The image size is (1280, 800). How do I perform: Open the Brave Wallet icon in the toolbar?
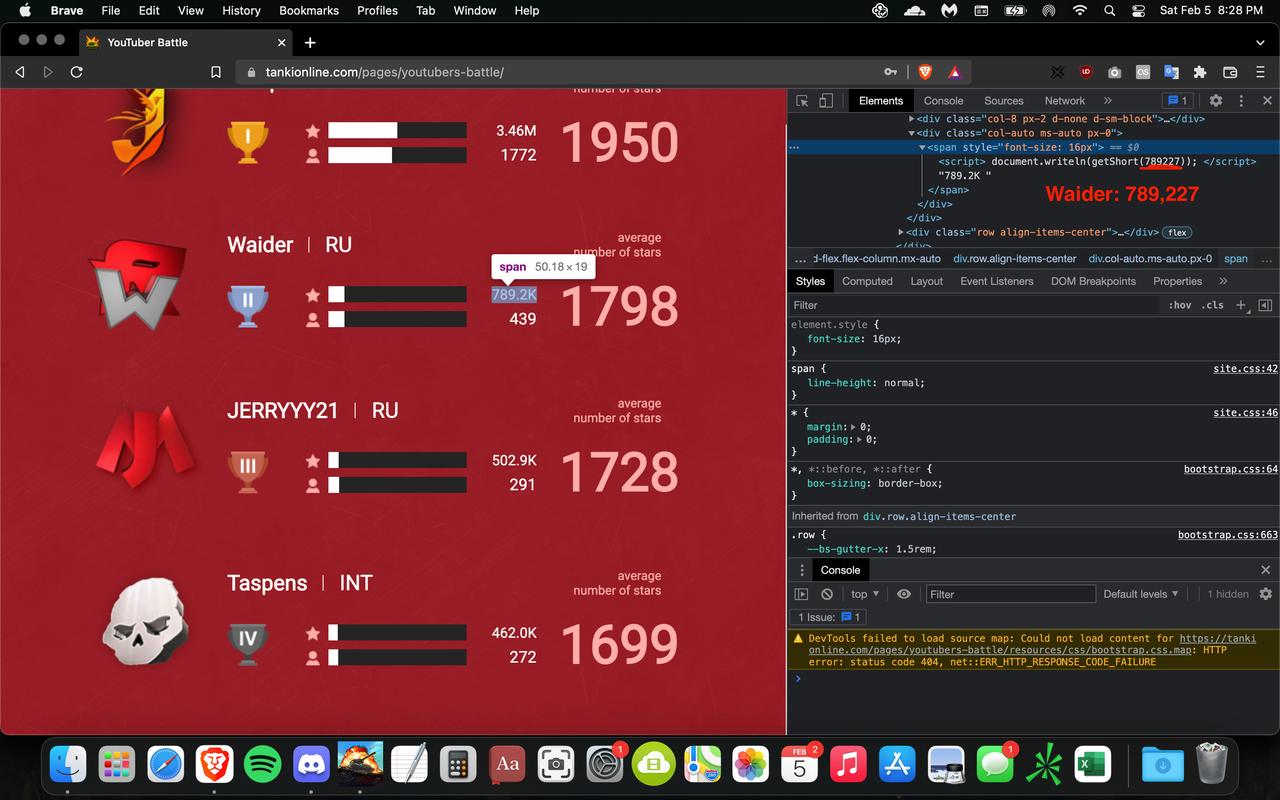(1230, 72)
